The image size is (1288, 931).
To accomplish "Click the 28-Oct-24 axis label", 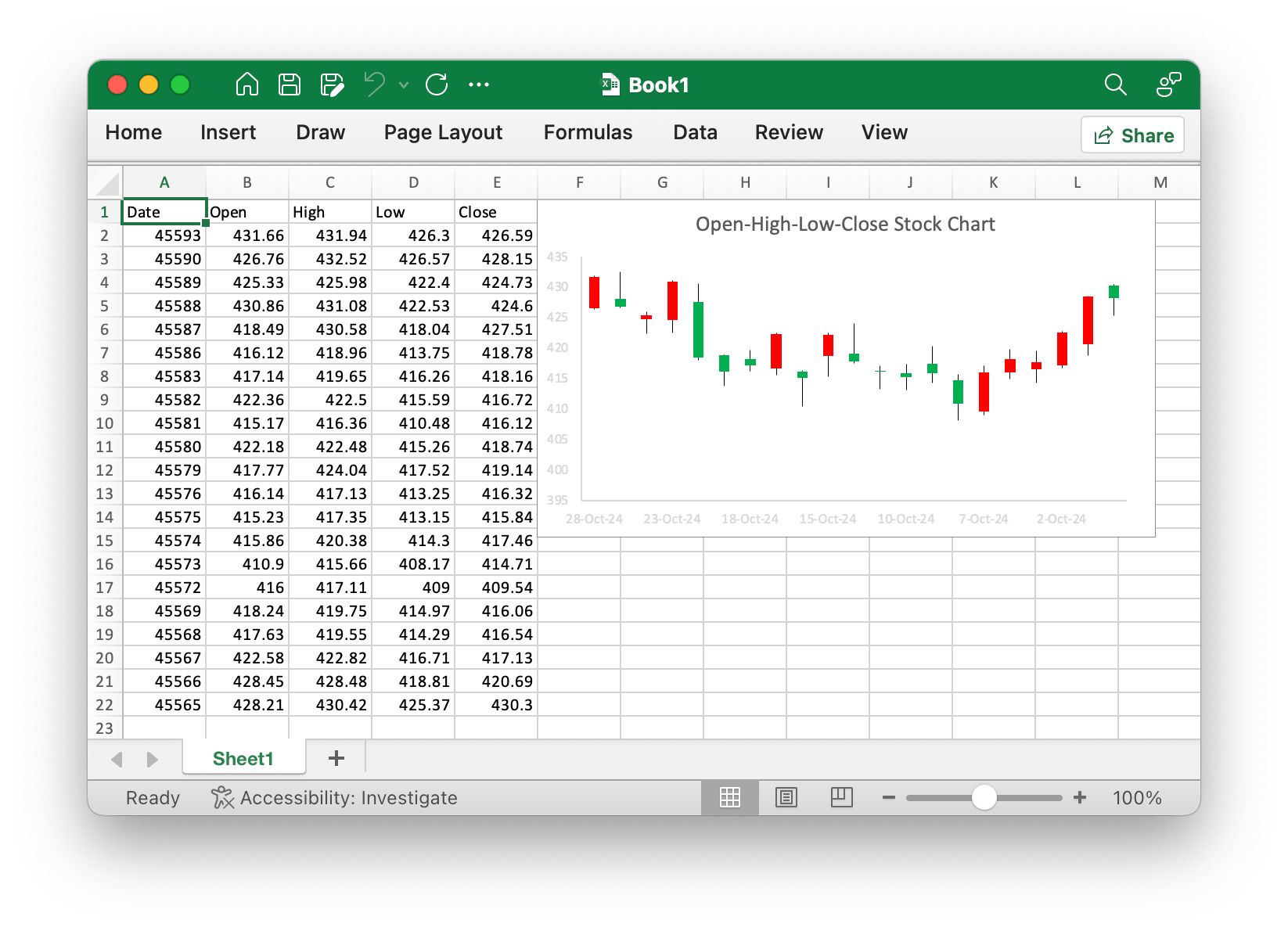I will (594, 519).
